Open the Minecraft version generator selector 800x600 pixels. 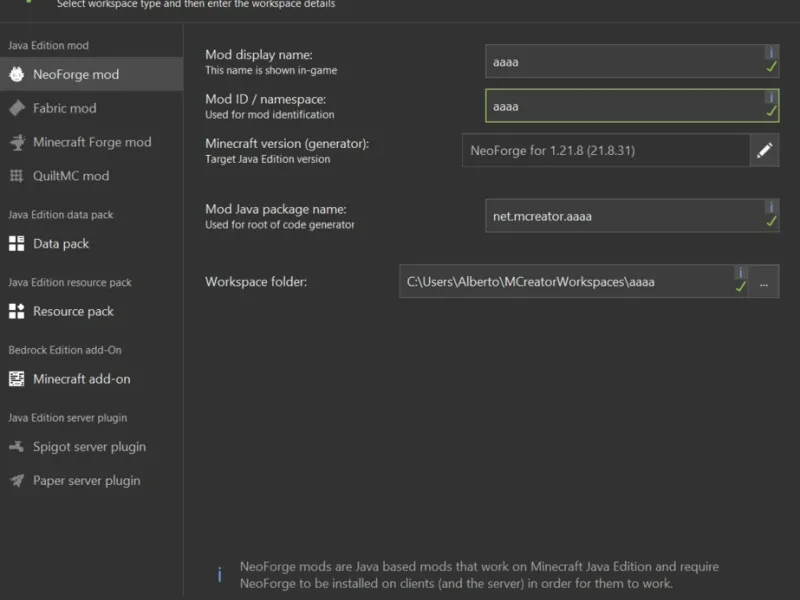pos(606,151)
